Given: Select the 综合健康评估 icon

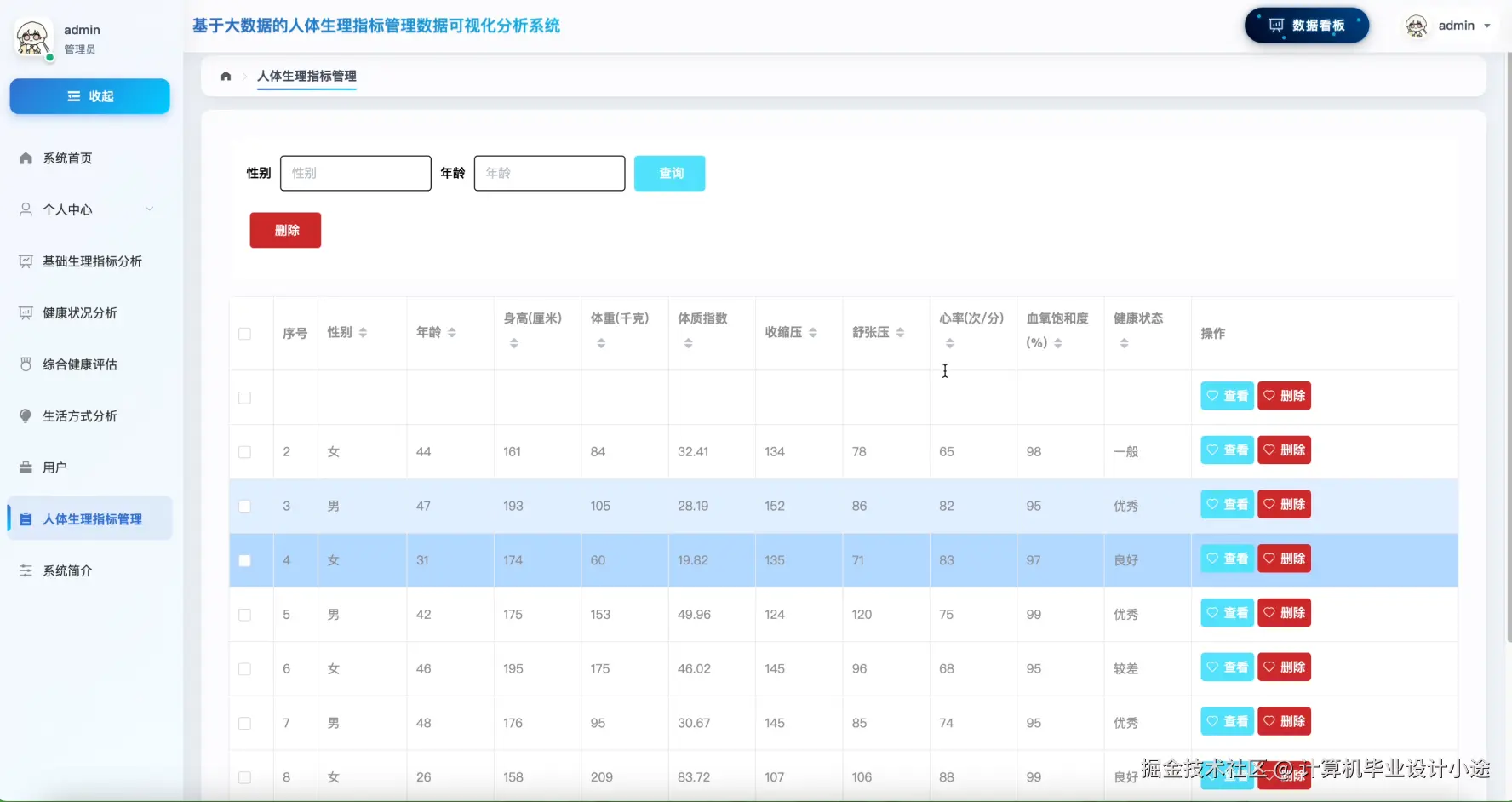Looking at the screenshot, I should [x=25, y=364].
